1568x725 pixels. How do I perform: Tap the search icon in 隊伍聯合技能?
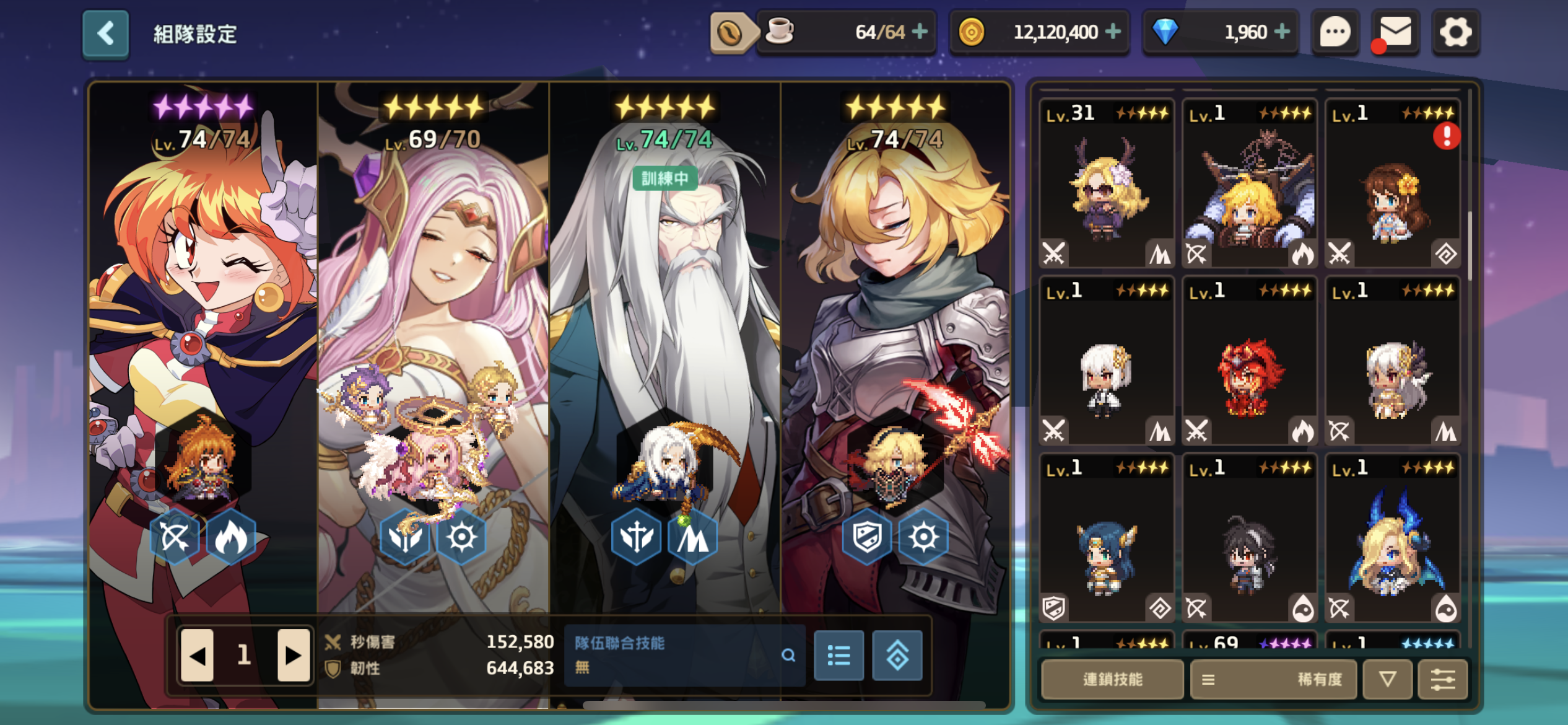tap(788, 655)
